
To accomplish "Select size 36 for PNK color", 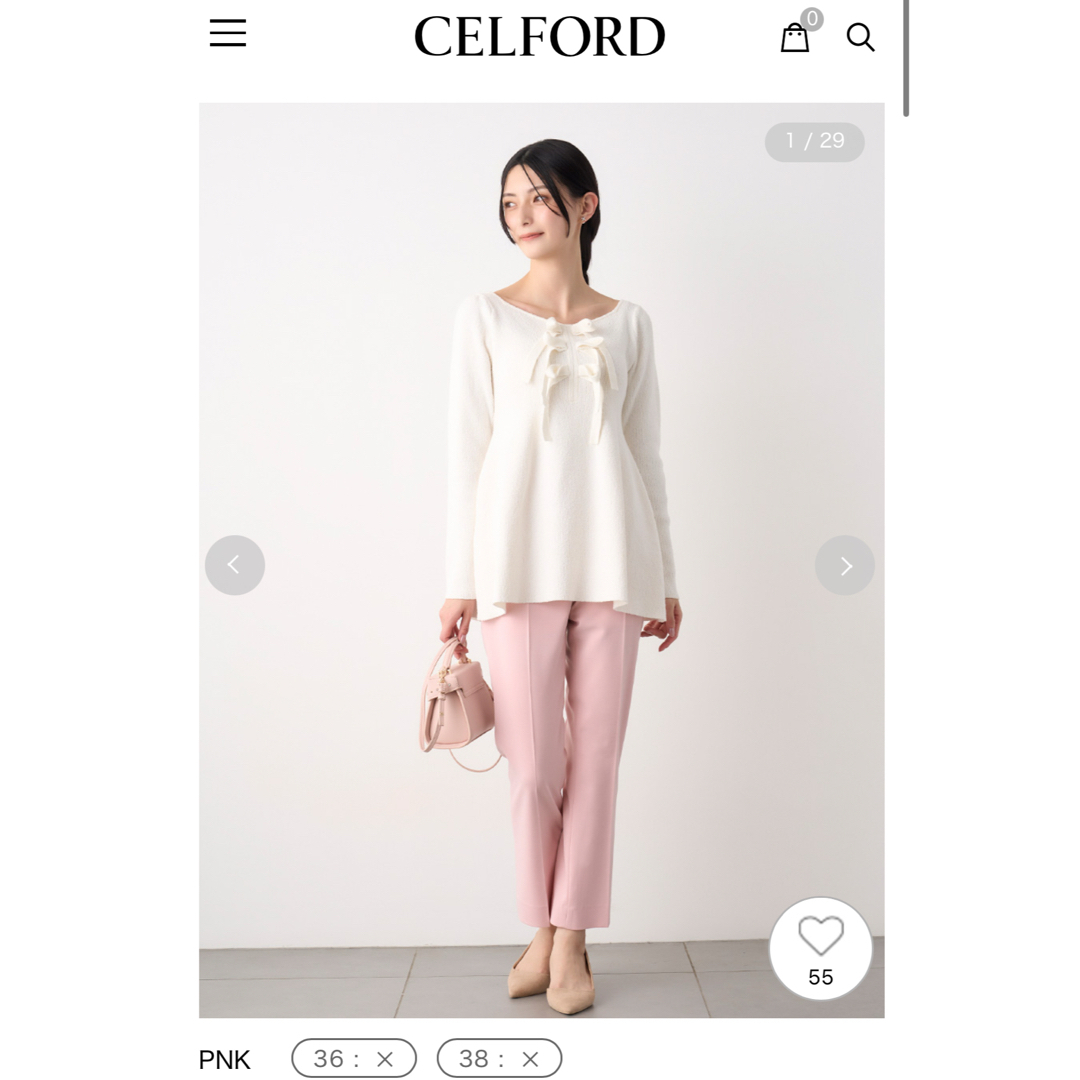I will pos(354,1058).
